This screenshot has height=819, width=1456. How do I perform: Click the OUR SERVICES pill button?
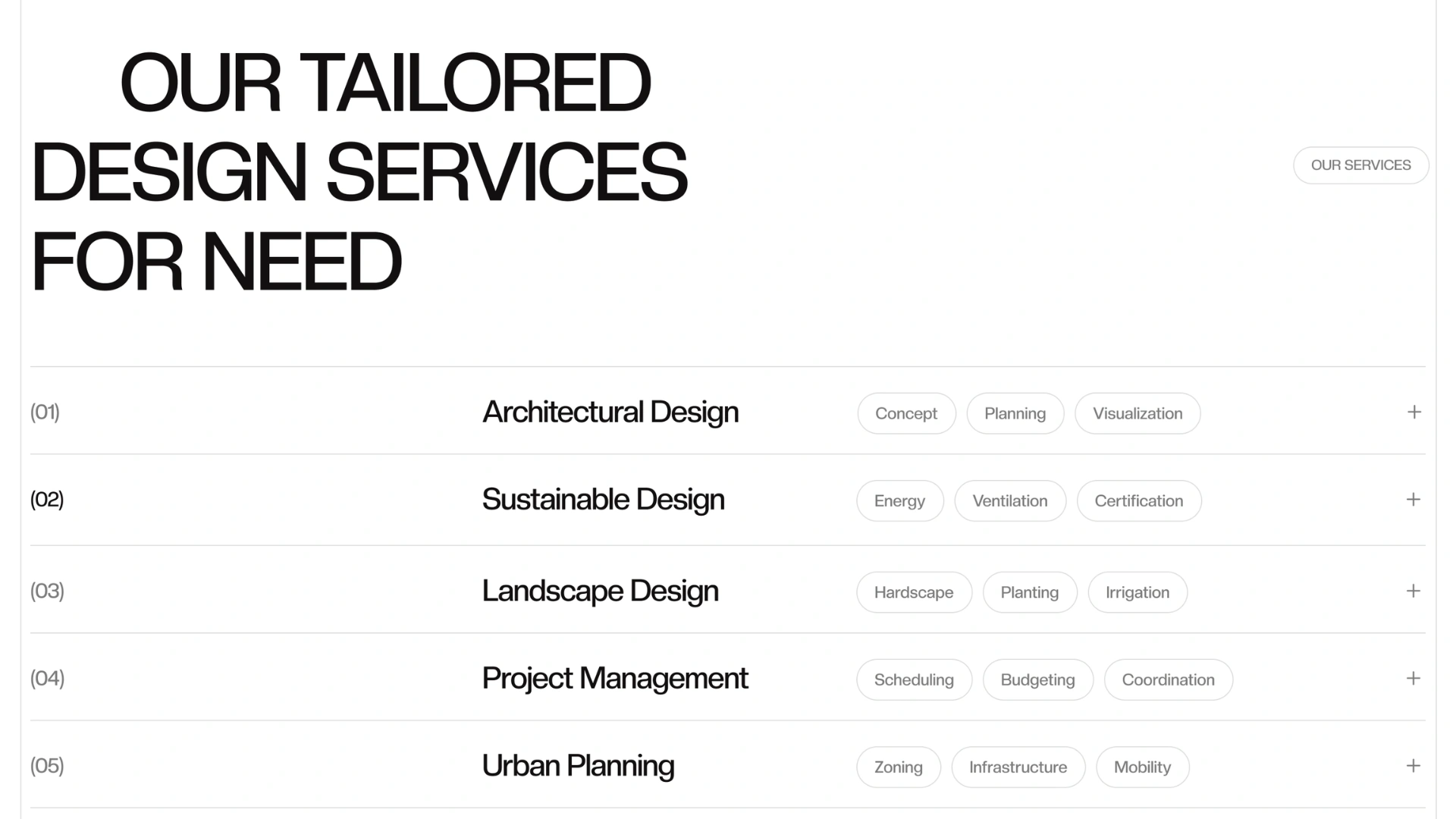[1361, 165]
